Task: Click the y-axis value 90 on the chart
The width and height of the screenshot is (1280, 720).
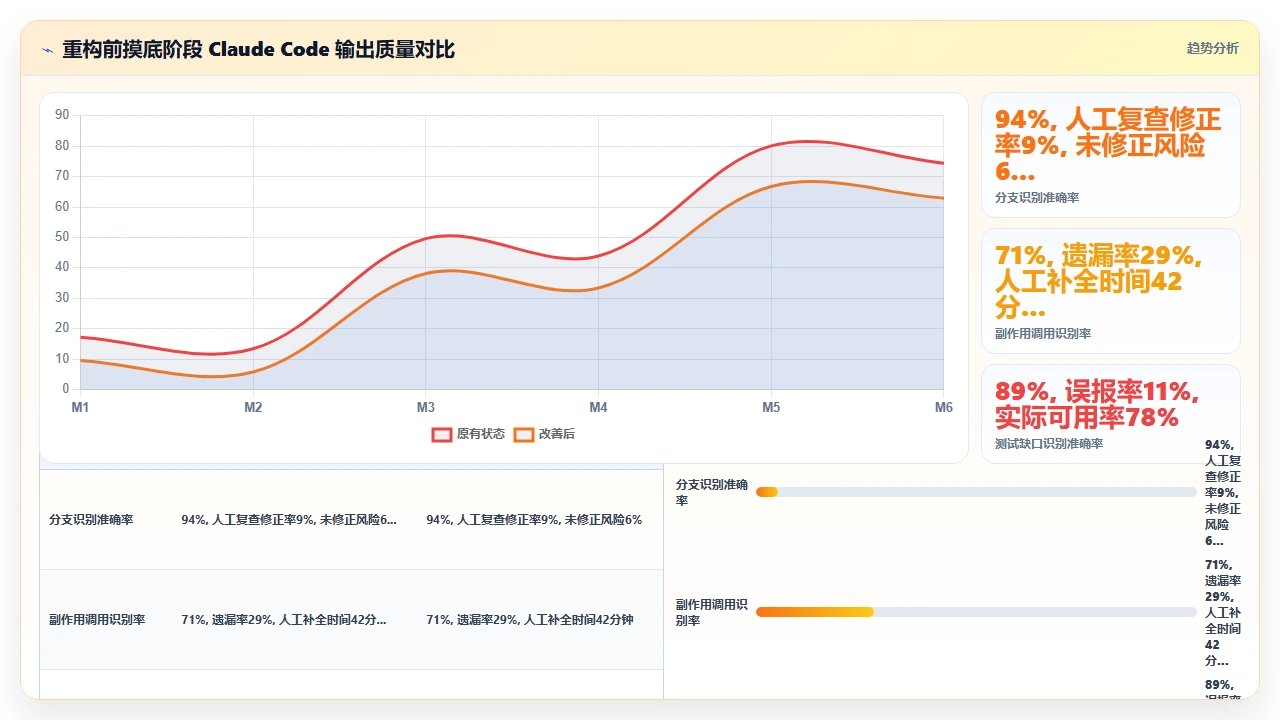Action: point(62,115)
